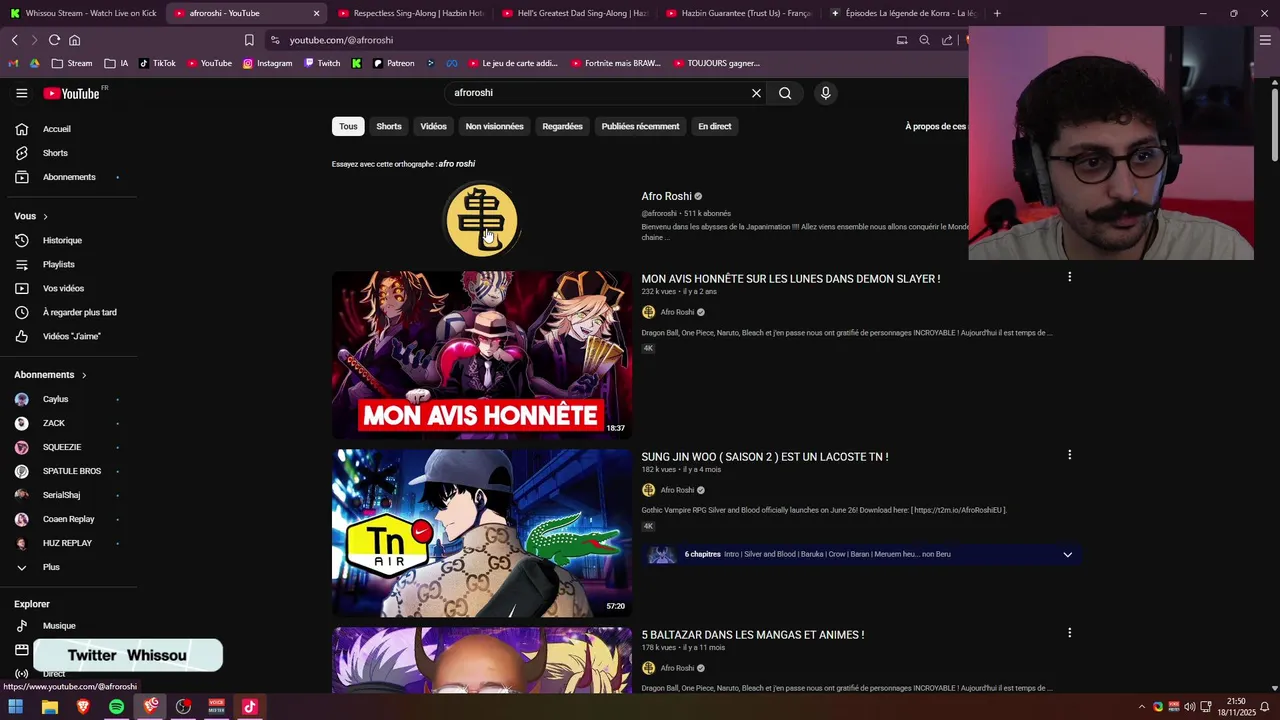Click the YouTube logo
This screenshot has height=720, width=1280.
click(x=71, y=93)
